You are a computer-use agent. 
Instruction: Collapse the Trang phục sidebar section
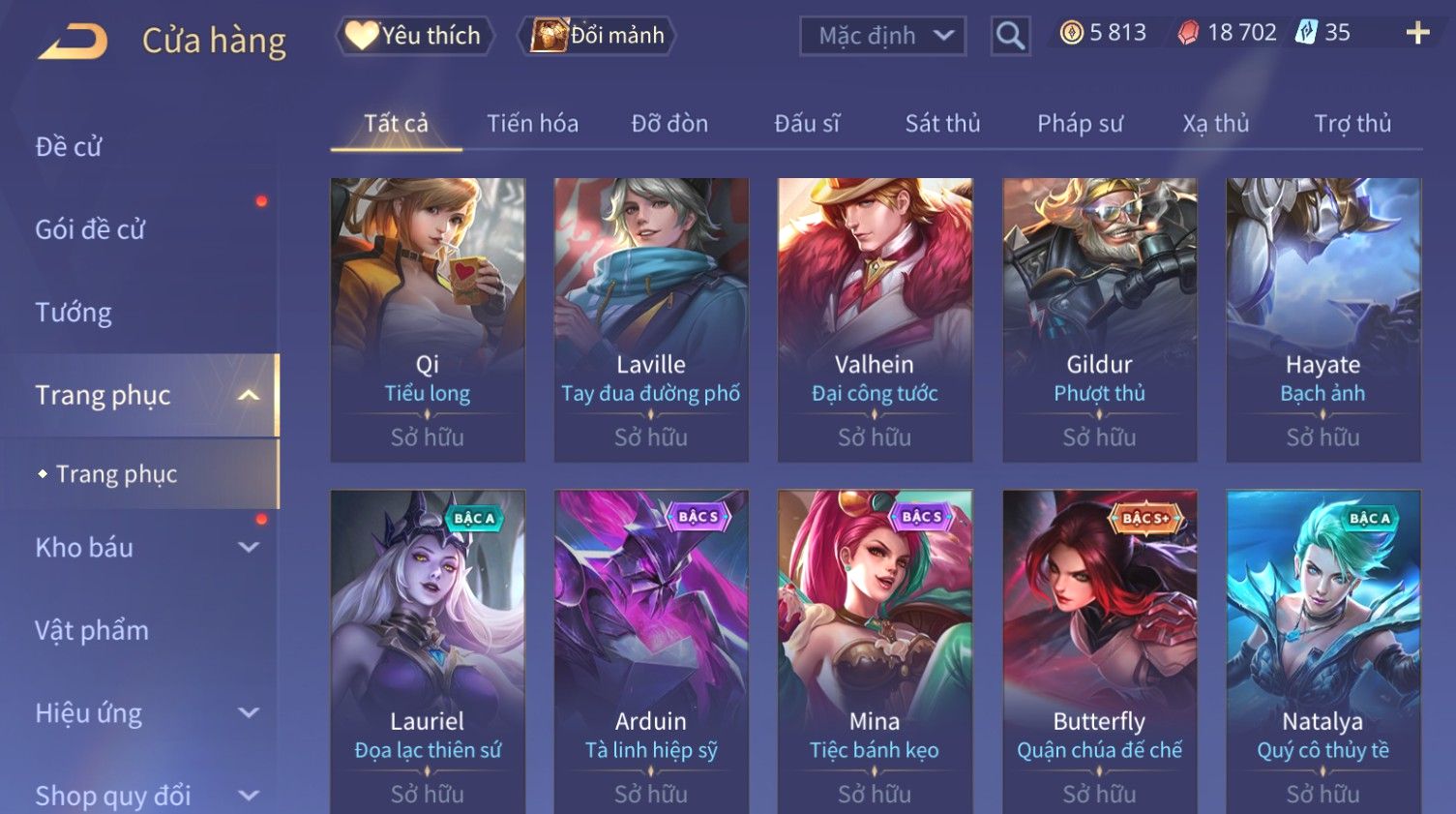[249, 395]
